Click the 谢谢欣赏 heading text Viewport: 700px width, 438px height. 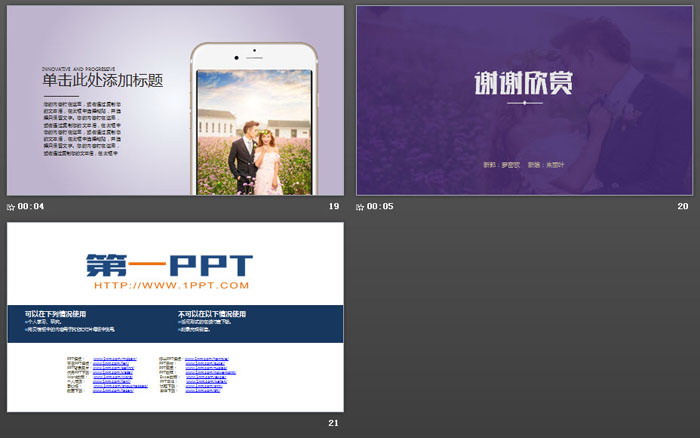click(x=524, y=83)
